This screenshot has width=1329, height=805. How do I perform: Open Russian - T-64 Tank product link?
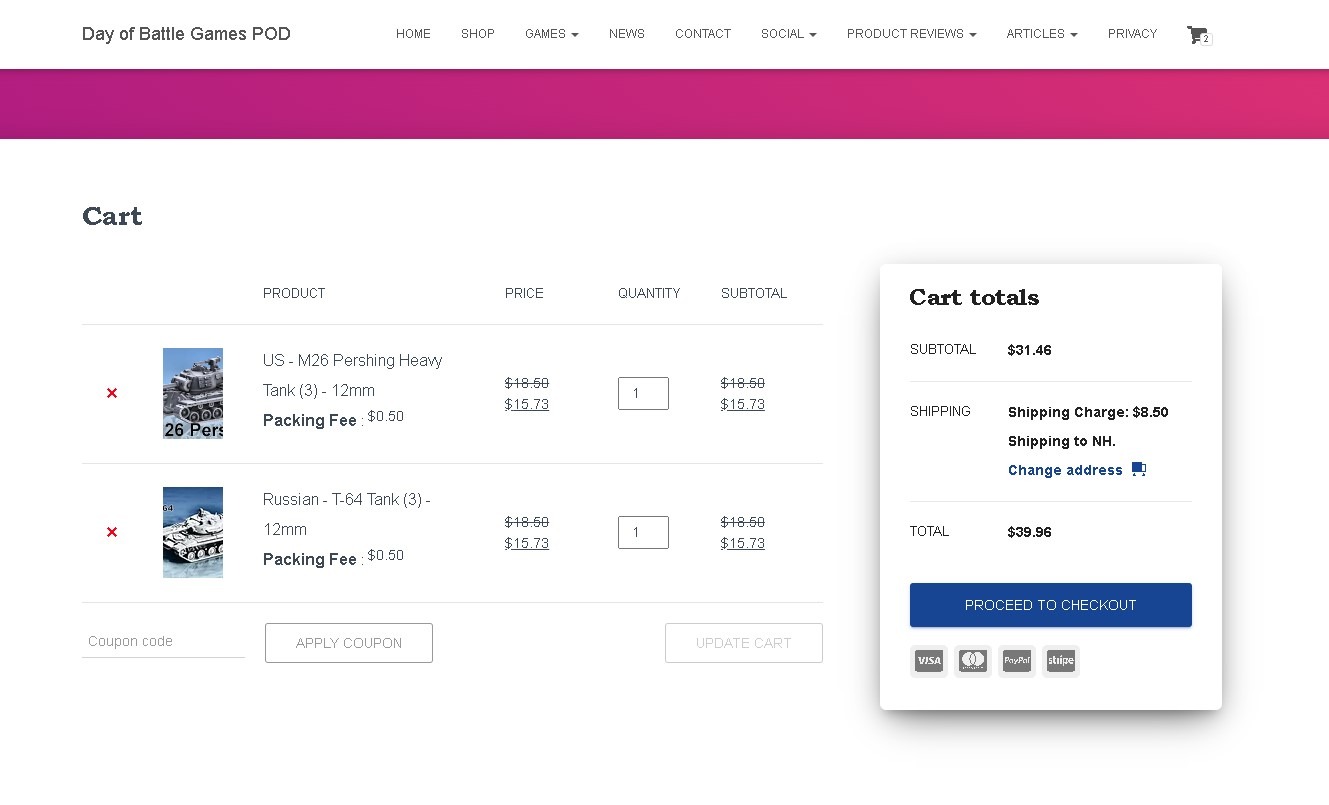coord(346,514)
